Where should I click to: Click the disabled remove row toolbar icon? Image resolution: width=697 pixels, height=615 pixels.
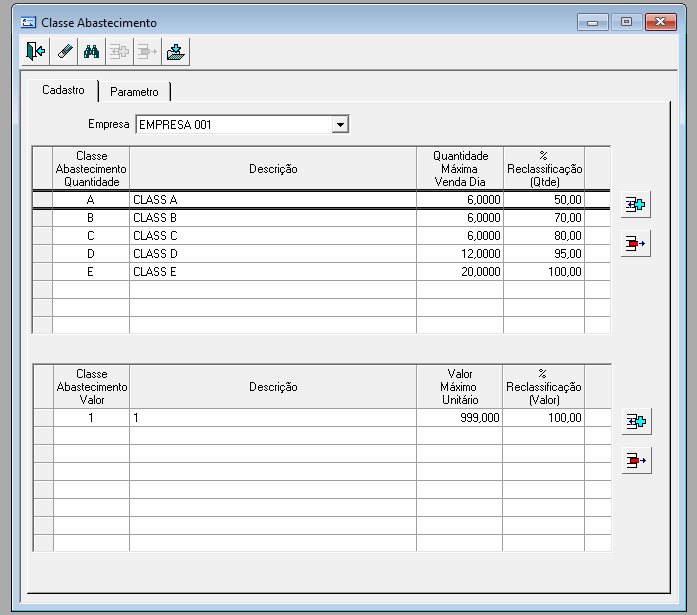click(x=147, y=52)
